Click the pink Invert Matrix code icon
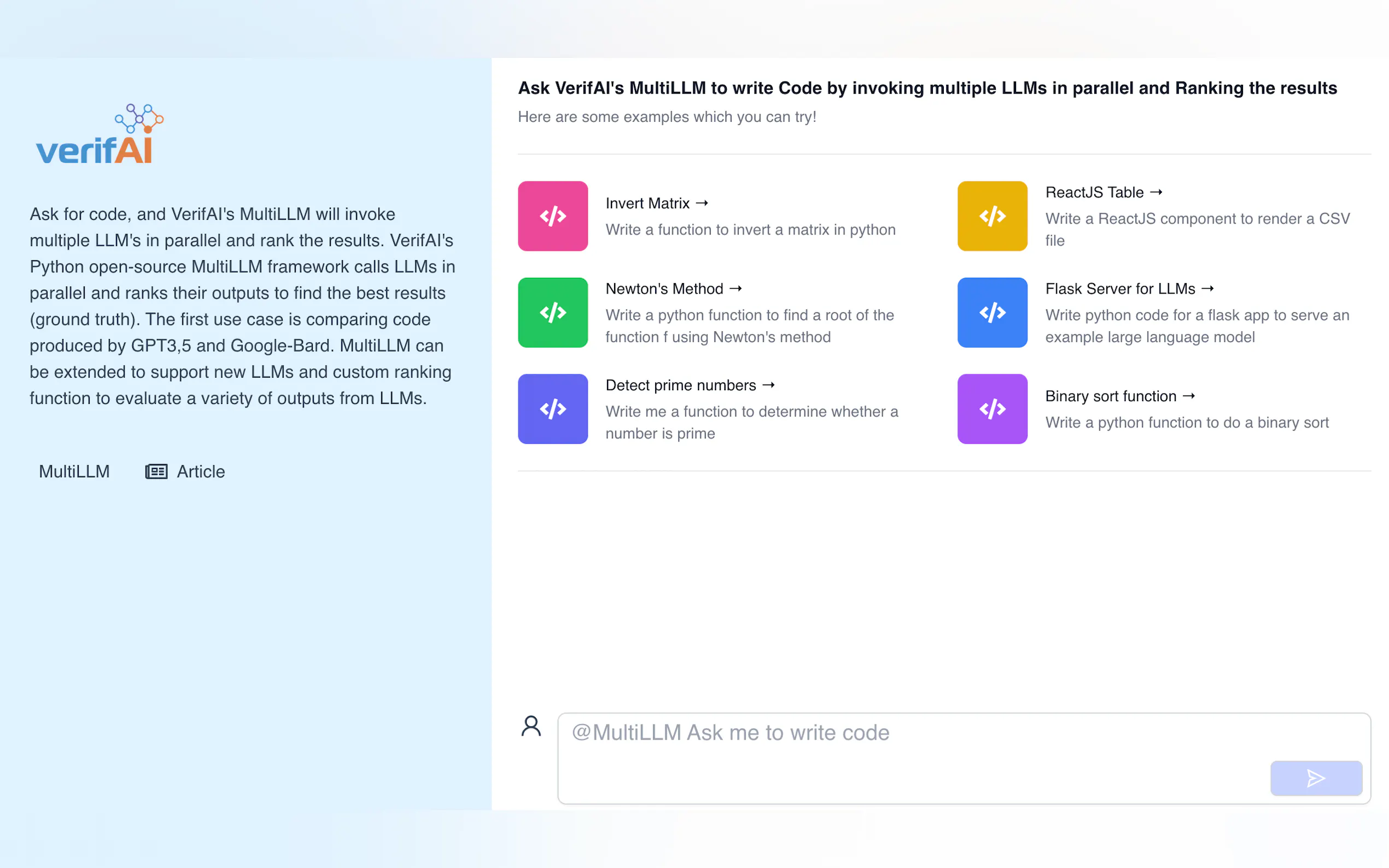This screenshot has width=1389, height=868. click(552, 216)
